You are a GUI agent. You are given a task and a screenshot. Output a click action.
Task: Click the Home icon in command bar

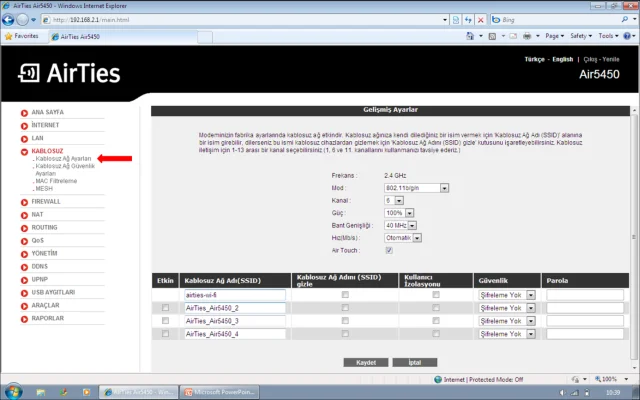pos(470,36)
